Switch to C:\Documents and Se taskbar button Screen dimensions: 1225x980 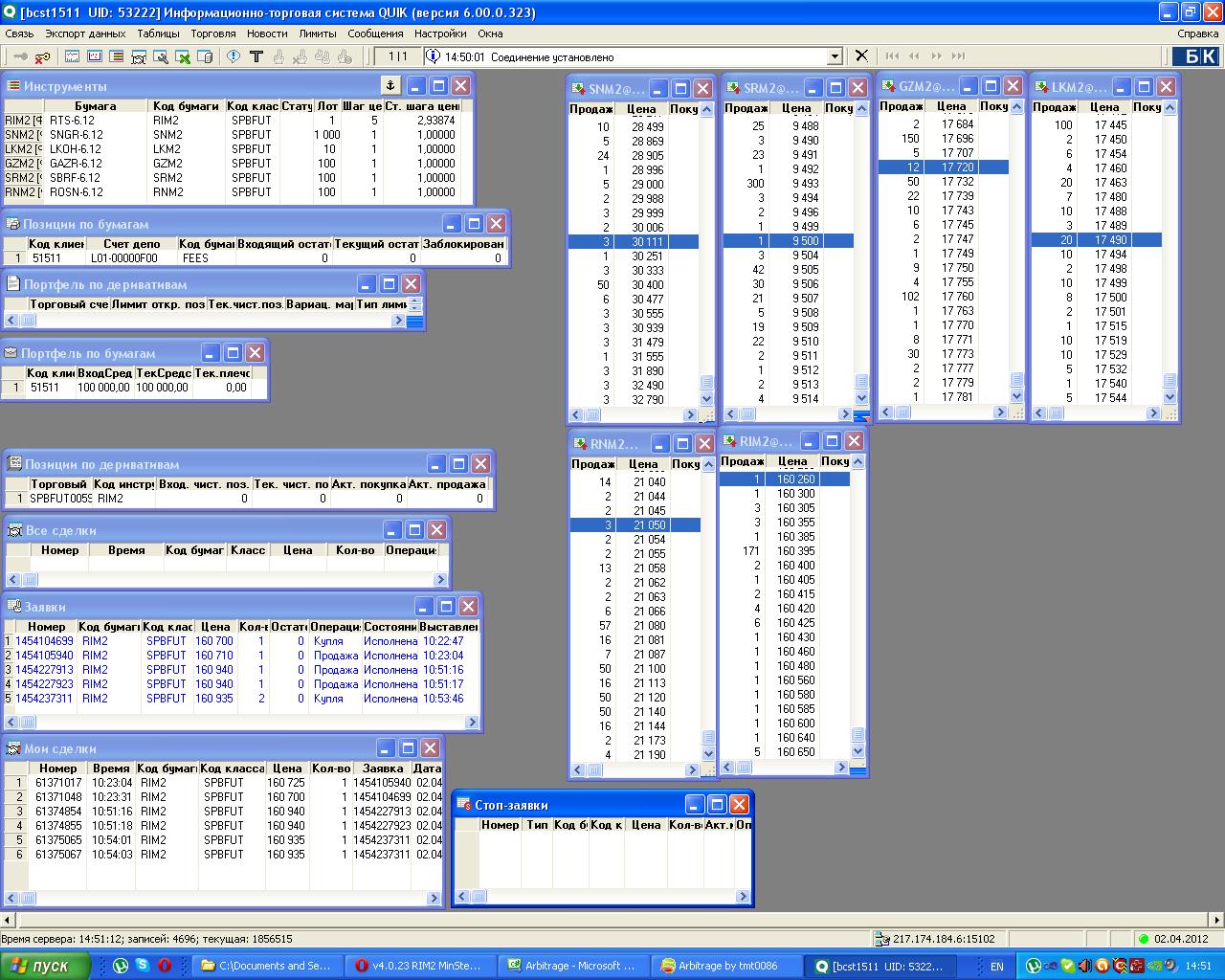tap(269, 966)
